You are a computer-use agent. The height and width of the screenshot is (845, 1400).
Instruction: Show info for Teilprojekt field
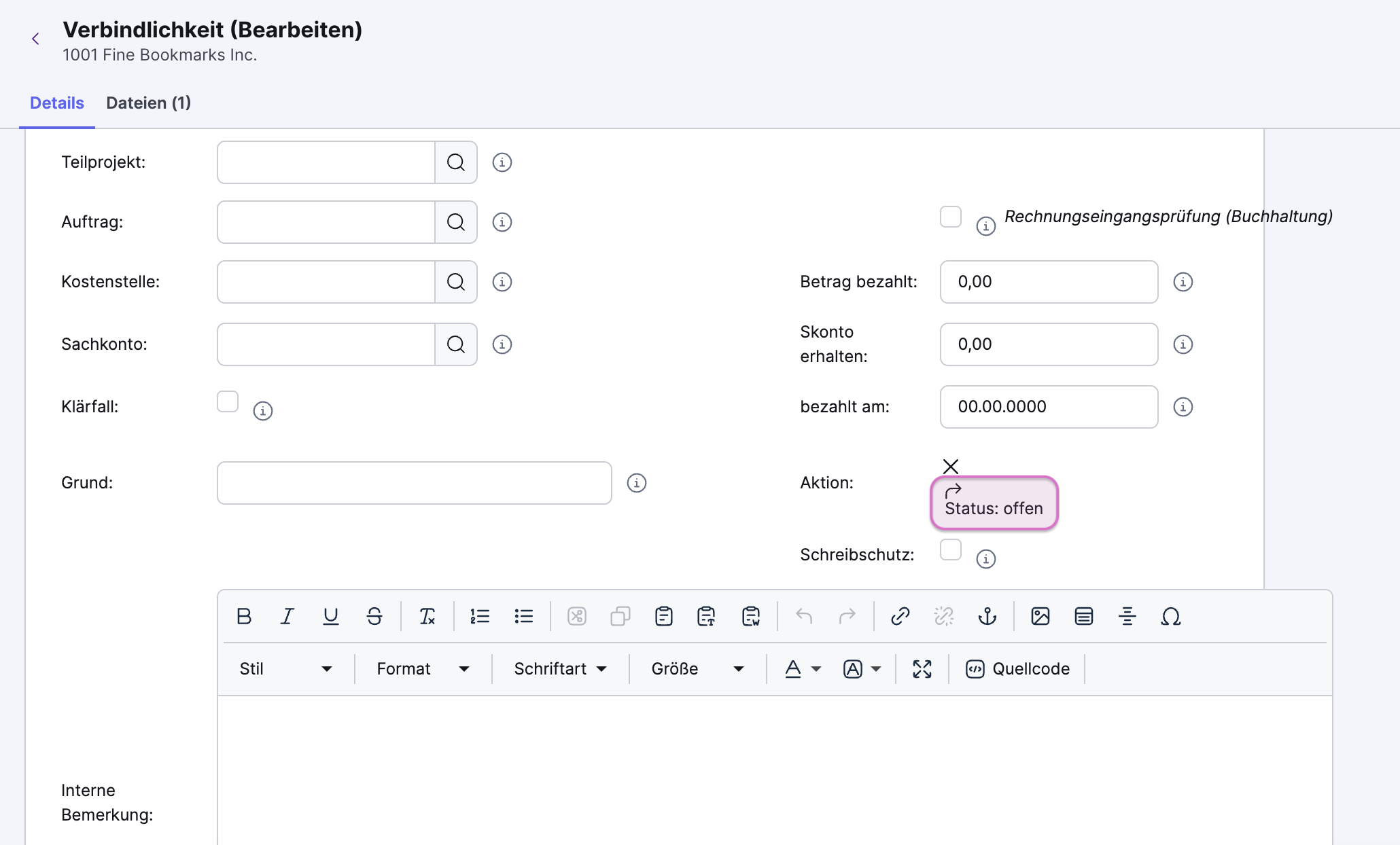point(502,162)
